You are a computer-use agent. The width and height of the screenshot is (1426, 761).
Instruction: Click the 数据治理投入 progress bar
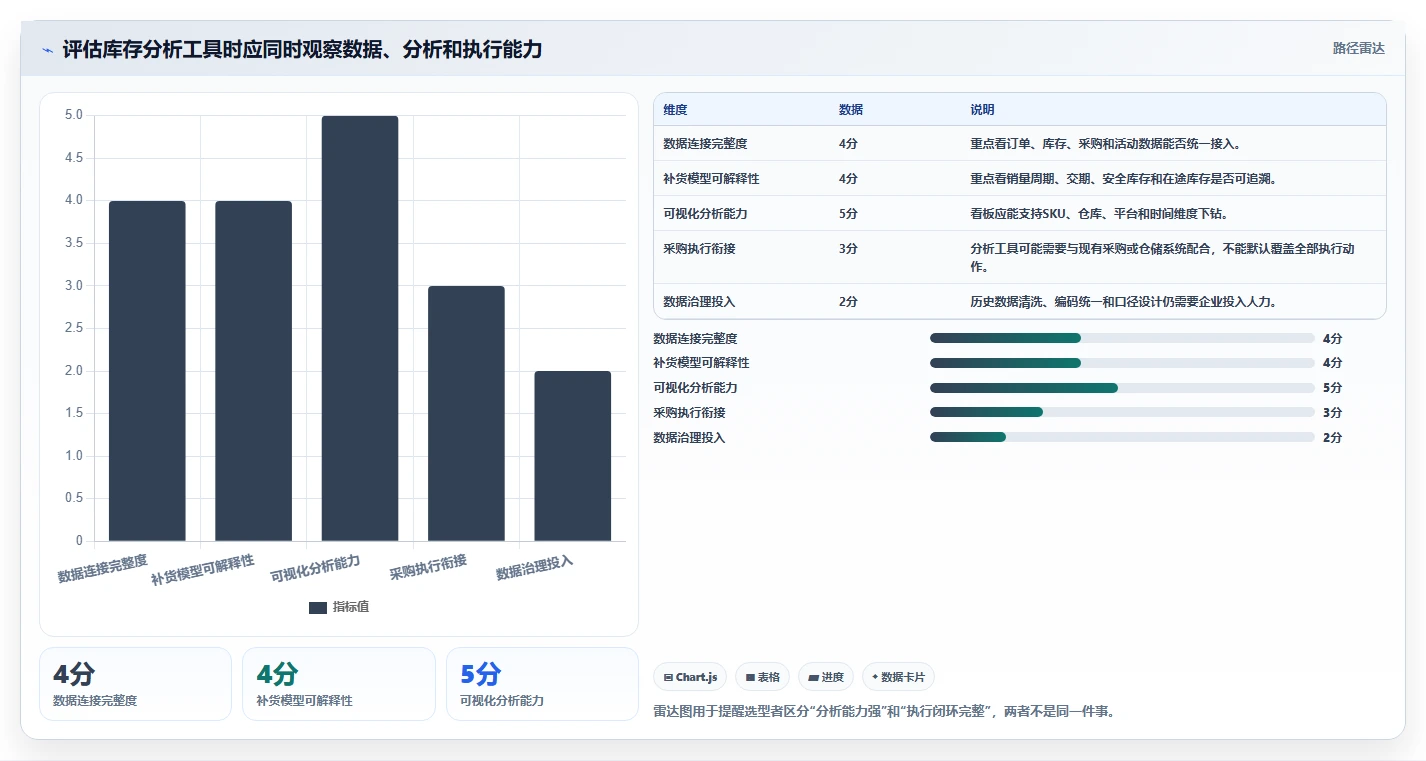(1122, 437)
